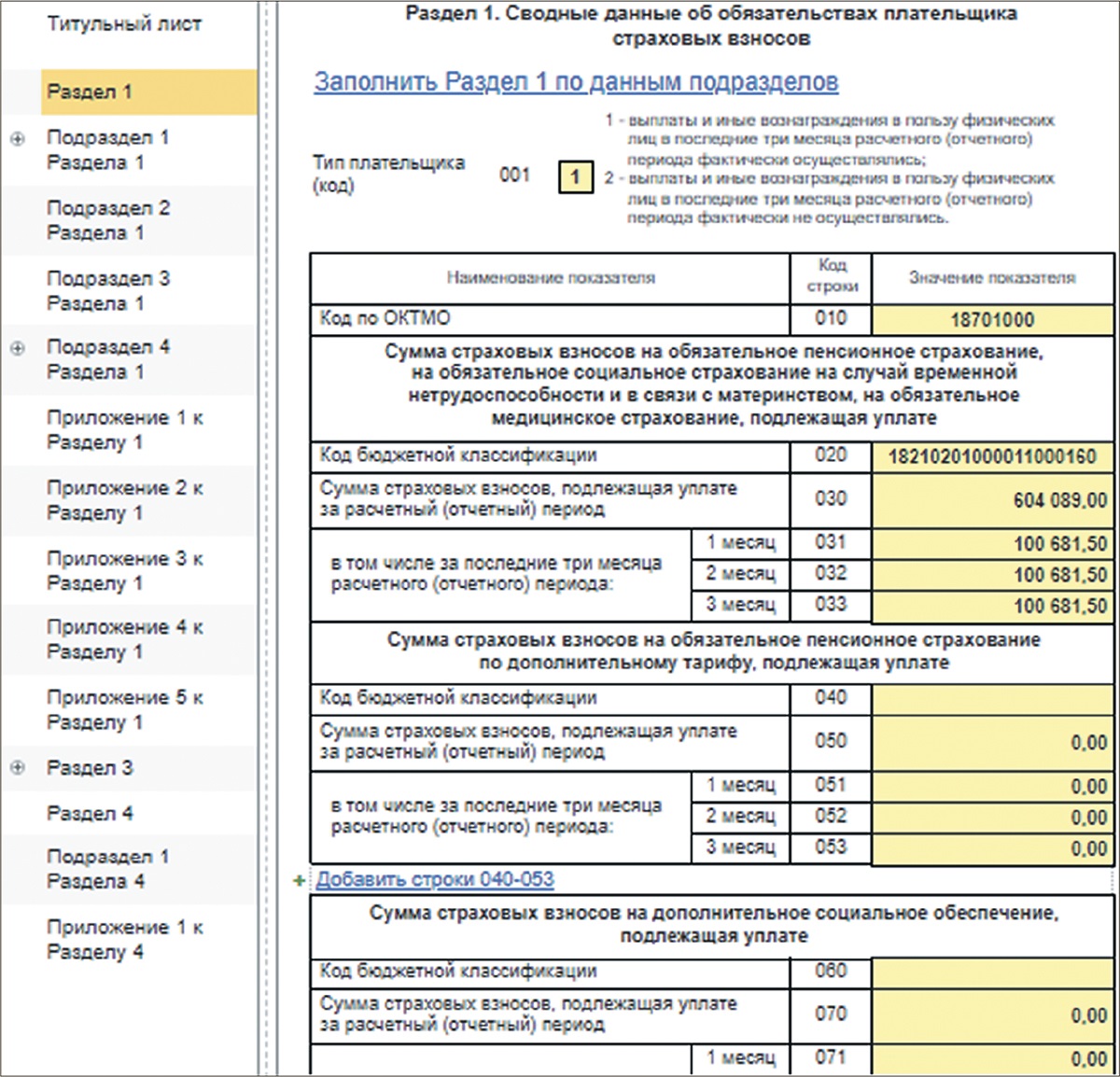
Task: Open Приложение 1 к Разделу 4
Action: (124, 939)
